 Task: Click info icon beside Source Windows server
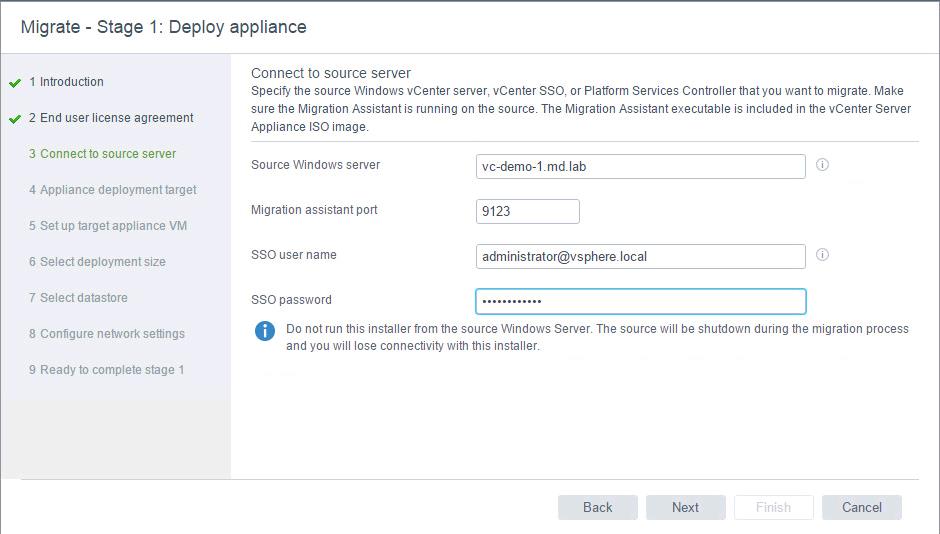(x=822, y=164)
